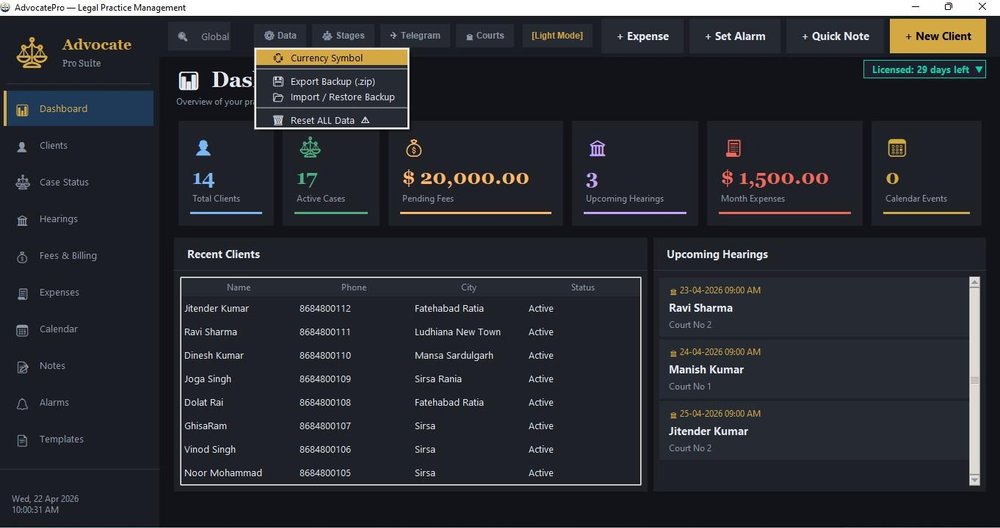1000x528 pixels.
Task: Click the Import / Restore folder icon
Action: [278, 98]
